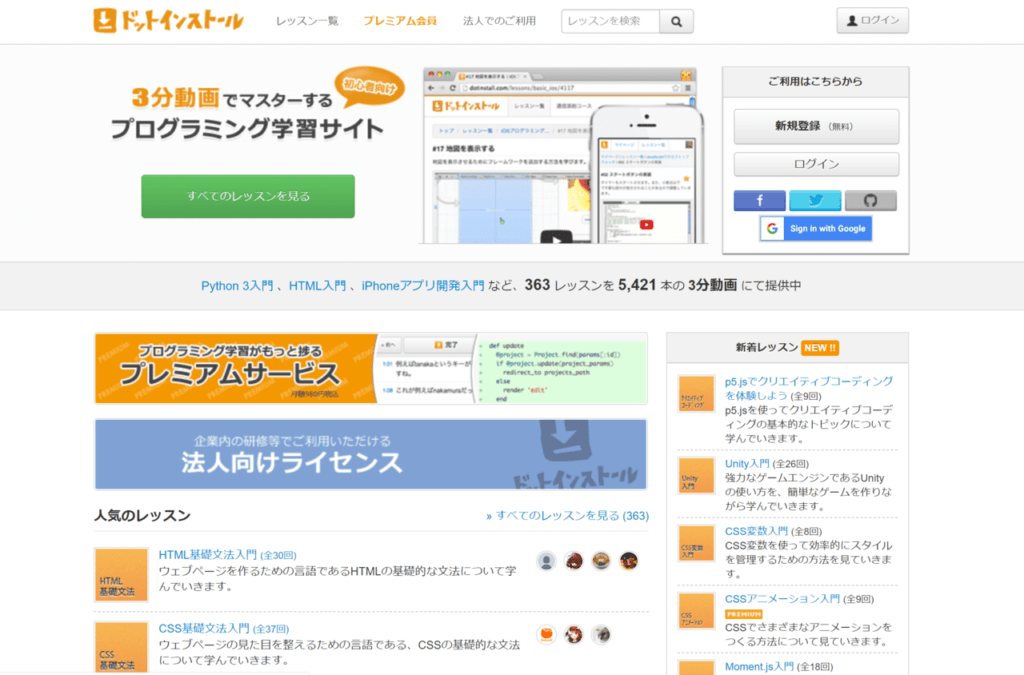This screenshot has height=675, width=1024.
Task: Click the ログイン button in top right header
Action: click(873, 20)
